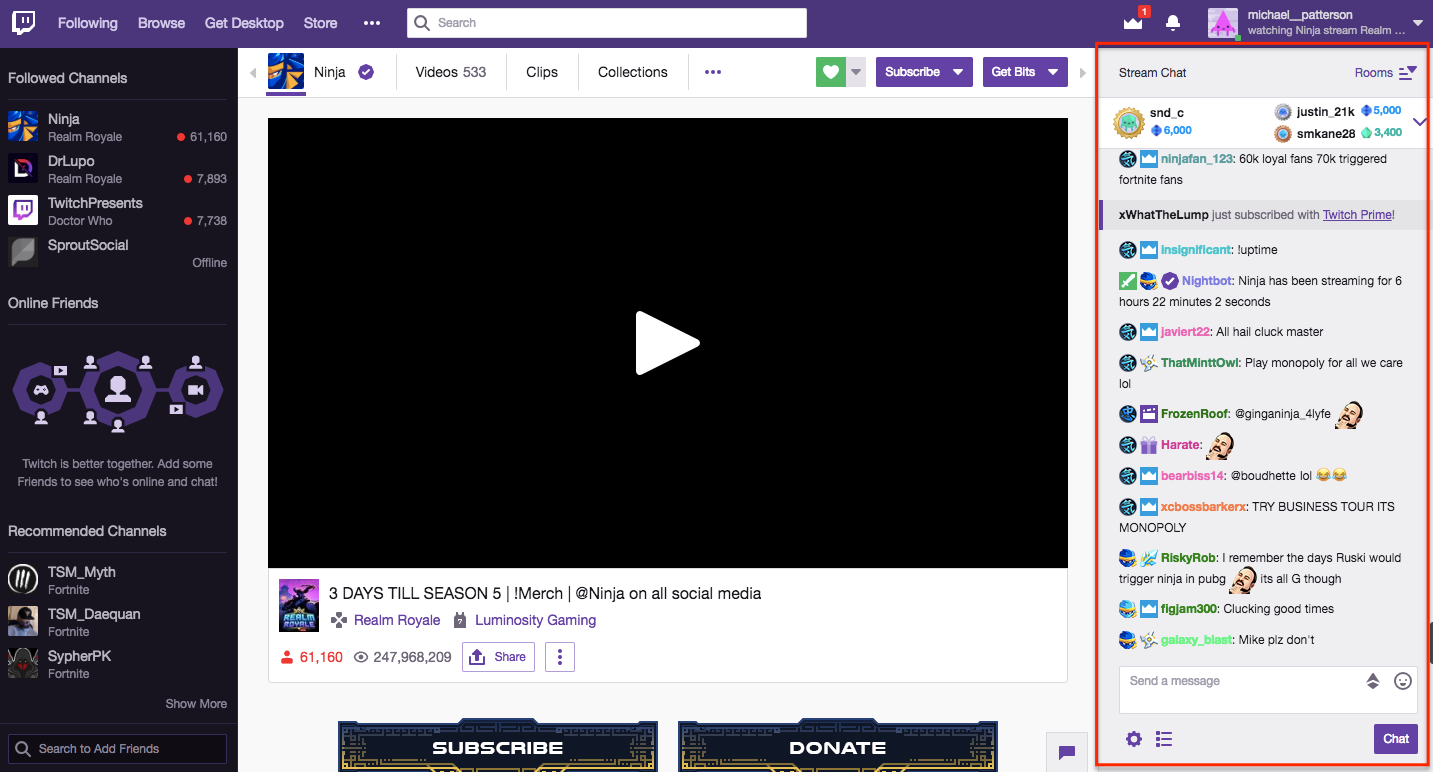Viewport: 1433px width, 772px height.
Task: Open the Twitch Prime link in chat
Action: coord(1357,215)
